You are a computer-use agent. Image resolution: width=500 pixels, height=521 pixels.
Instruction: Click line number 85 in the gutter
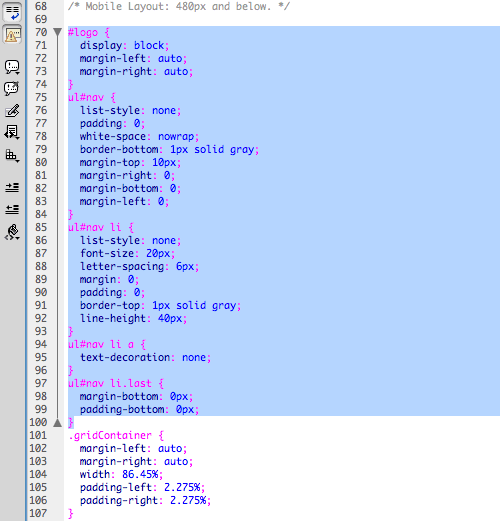coord(41,227)
